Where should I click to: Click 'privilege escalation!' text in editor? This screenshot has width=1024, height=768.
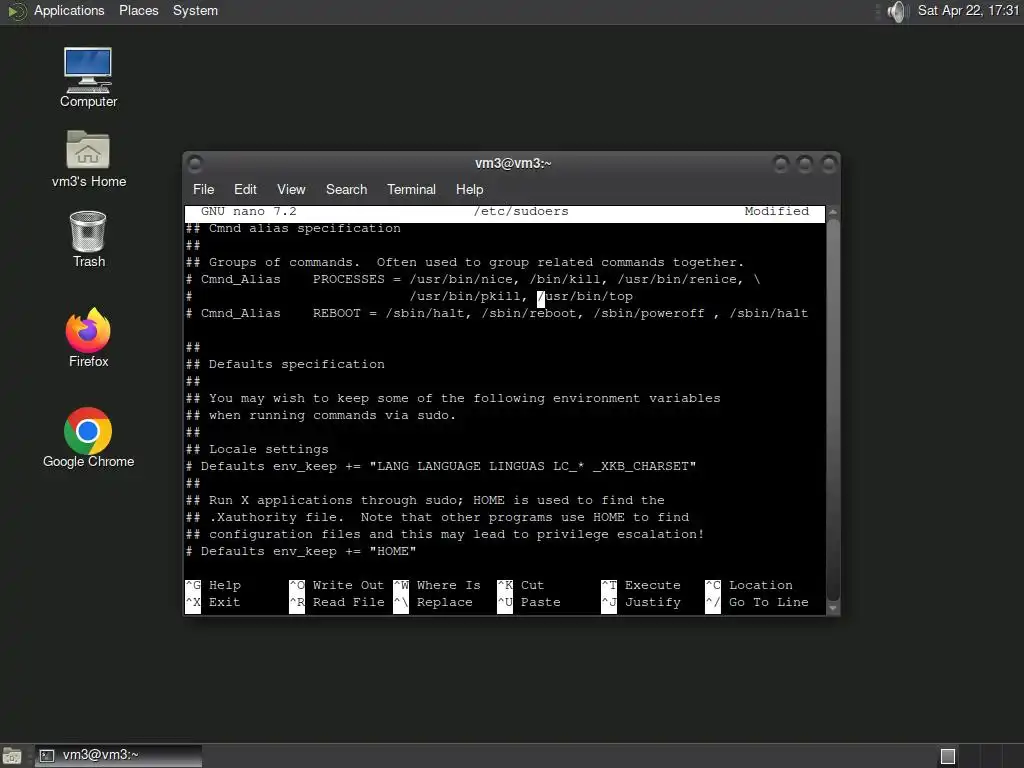620,534
